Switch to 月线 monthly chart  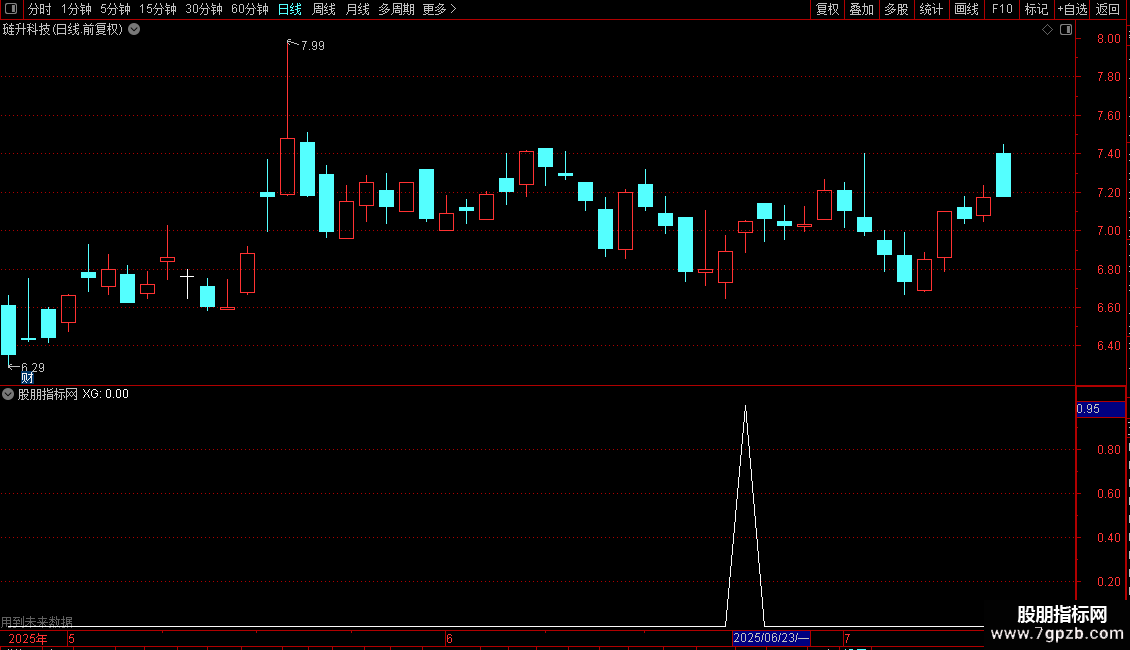pyautogui.click(x=357, y=9)
